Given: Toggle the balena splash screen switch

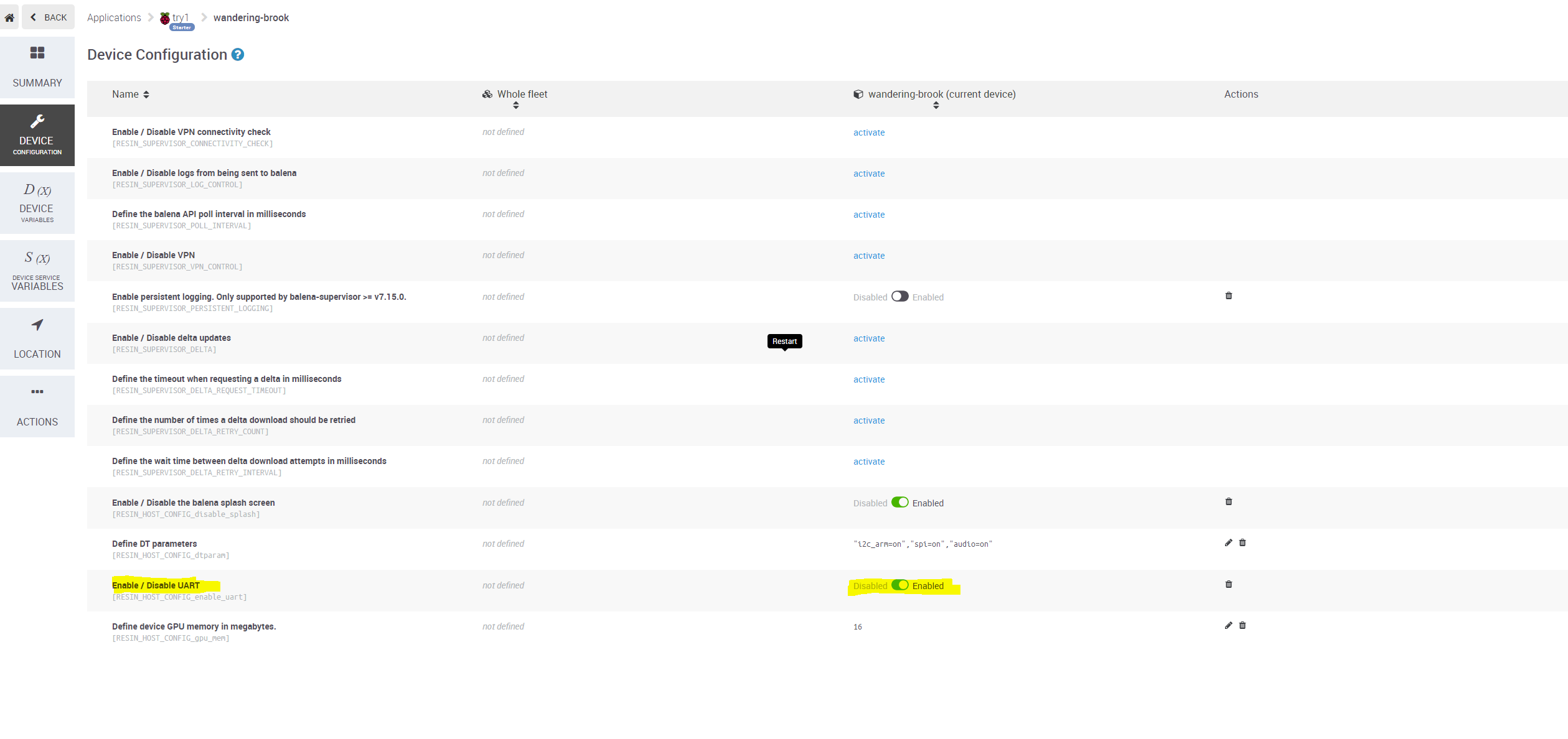Looking at the screenshot, I should (x=899, y=503).
